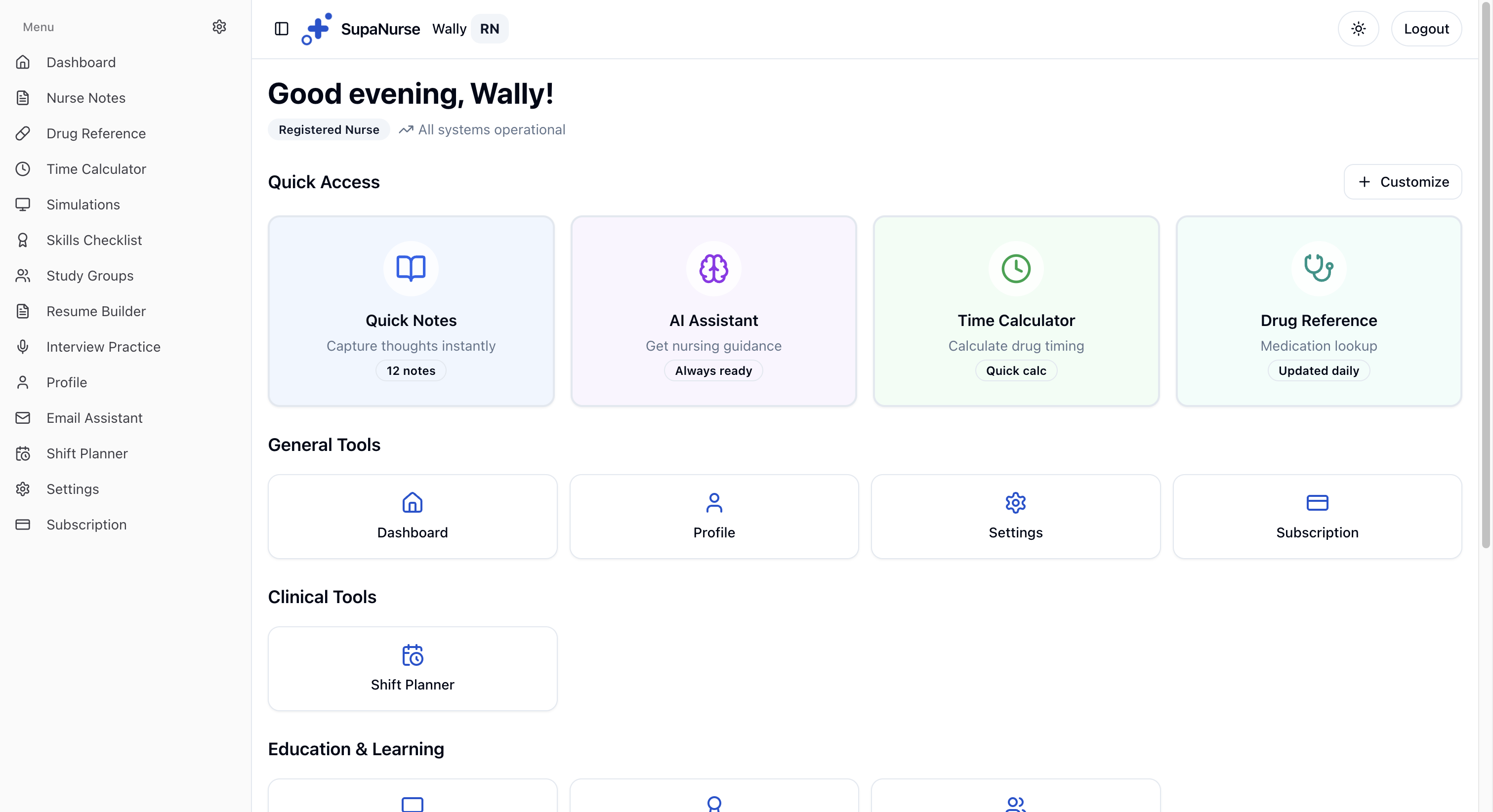Expand the Study Groups section

tap(90, 275)
